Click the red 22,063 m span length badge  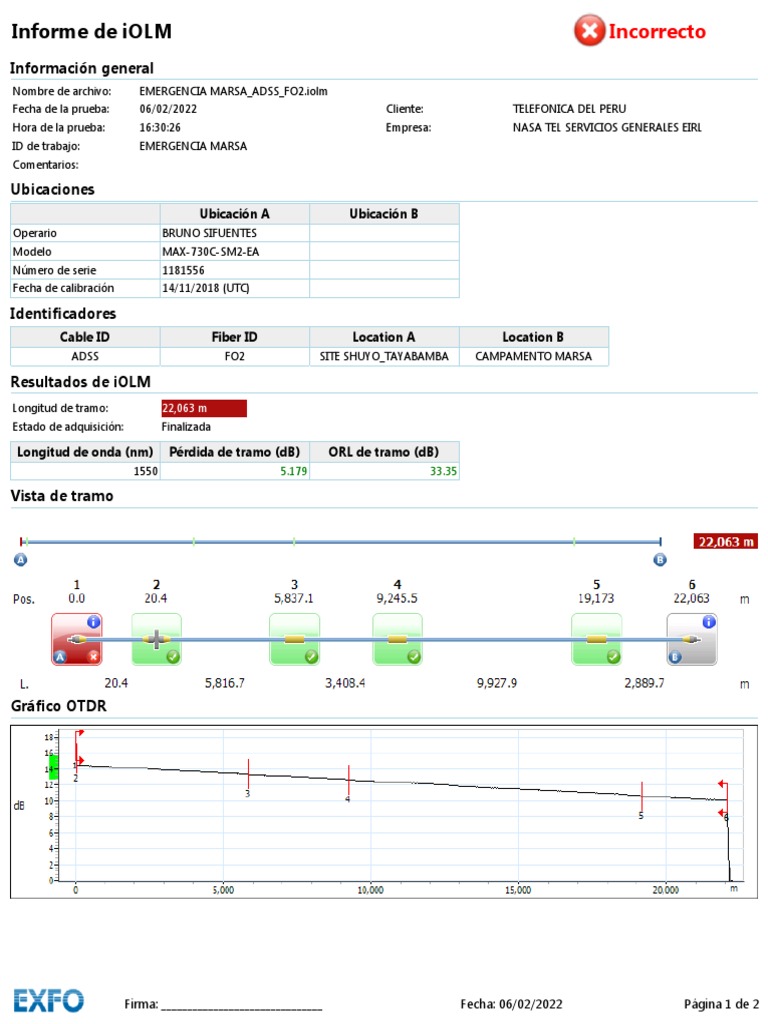(x=726, y=541)
